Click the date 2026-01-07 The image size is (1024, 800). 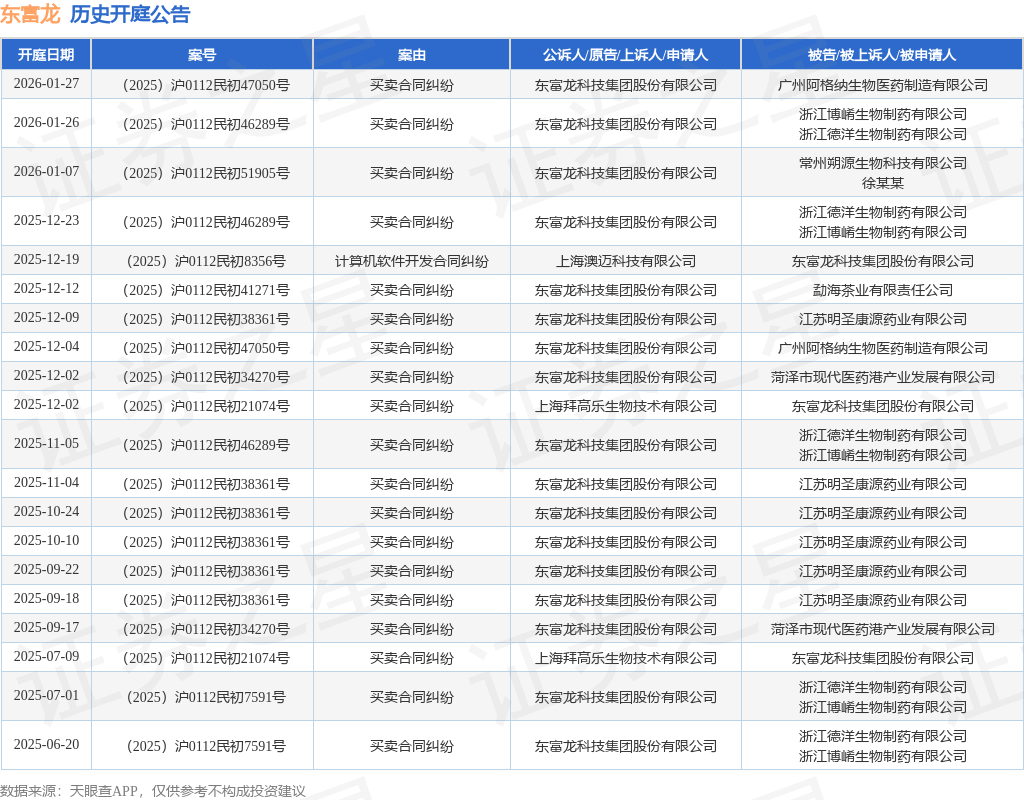[46, 172]
